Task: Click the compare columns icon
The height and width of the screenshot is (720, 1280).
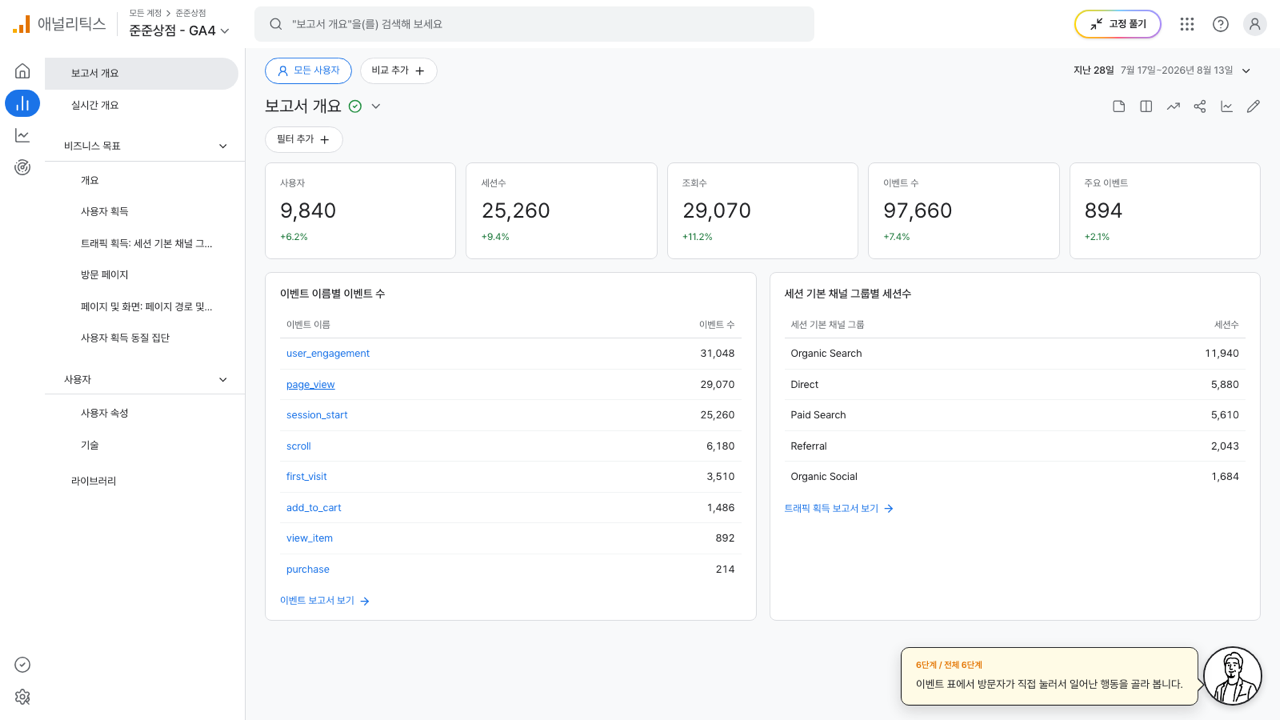Action: (1146, 106)
